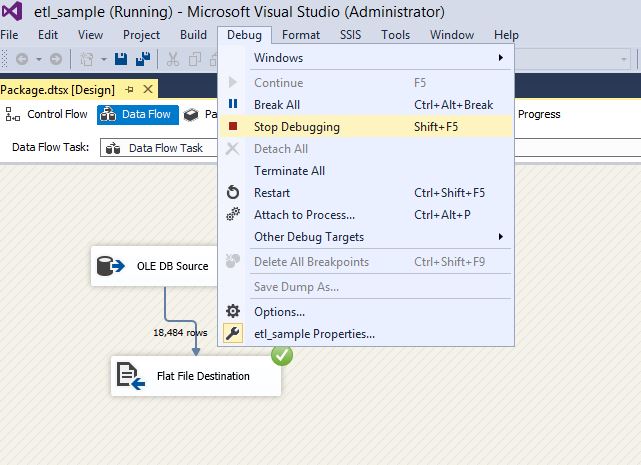
Task: Select the Flat File Destination component
Action: pyautogui.click(x=195, y=376)
